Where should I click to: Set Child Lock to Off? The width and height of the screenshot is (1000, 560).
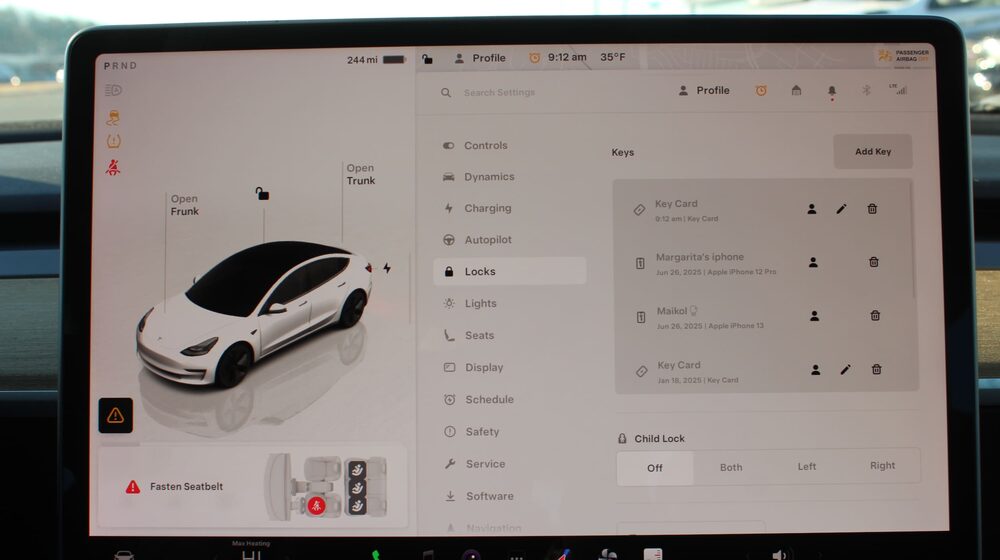coord(654,467)
